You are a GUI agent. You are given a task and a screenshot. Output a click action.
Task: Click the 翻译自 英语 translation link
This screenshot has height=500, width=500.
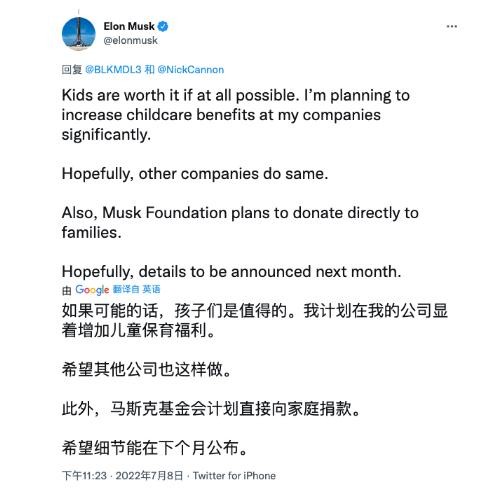(x=136, y=289)
